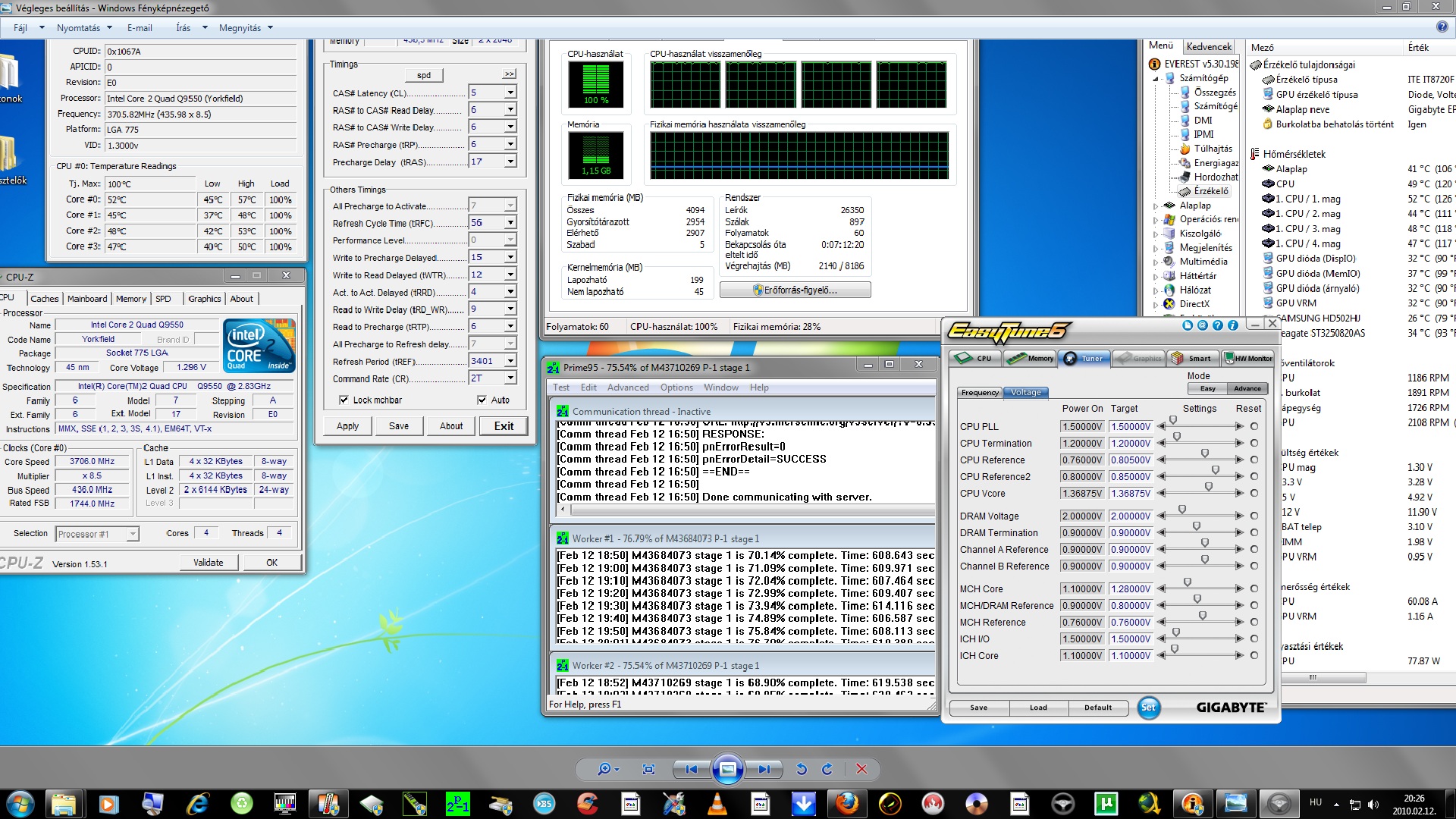
Task: Open Precharge Delay (tRAS) dropdown
Action: pos(510,162)
